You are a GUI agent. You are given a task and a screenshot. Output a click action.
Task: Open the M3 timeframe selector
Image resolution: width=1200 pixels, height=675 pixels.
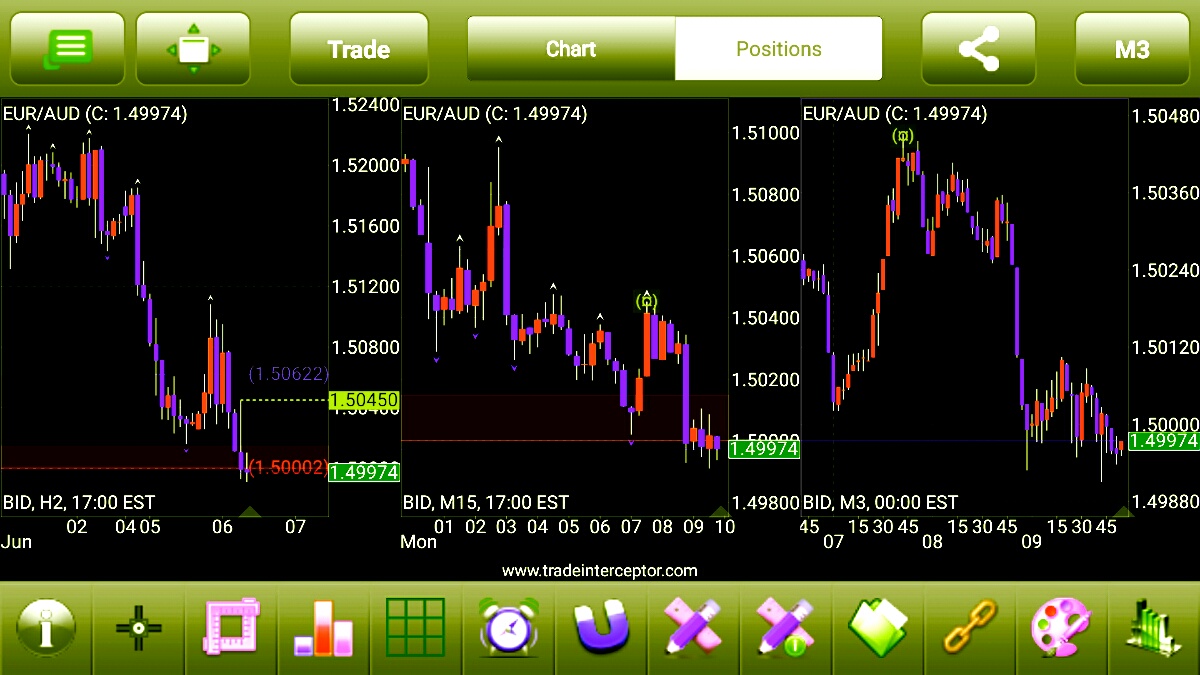tap(1132, 48)
